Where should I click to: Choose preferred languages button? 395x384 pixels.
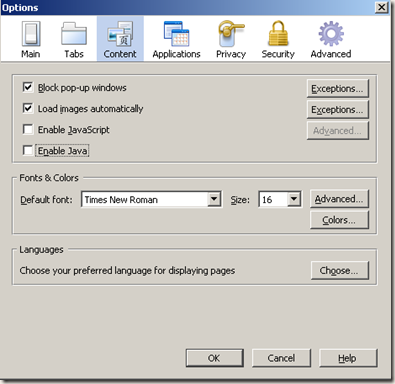340,270
